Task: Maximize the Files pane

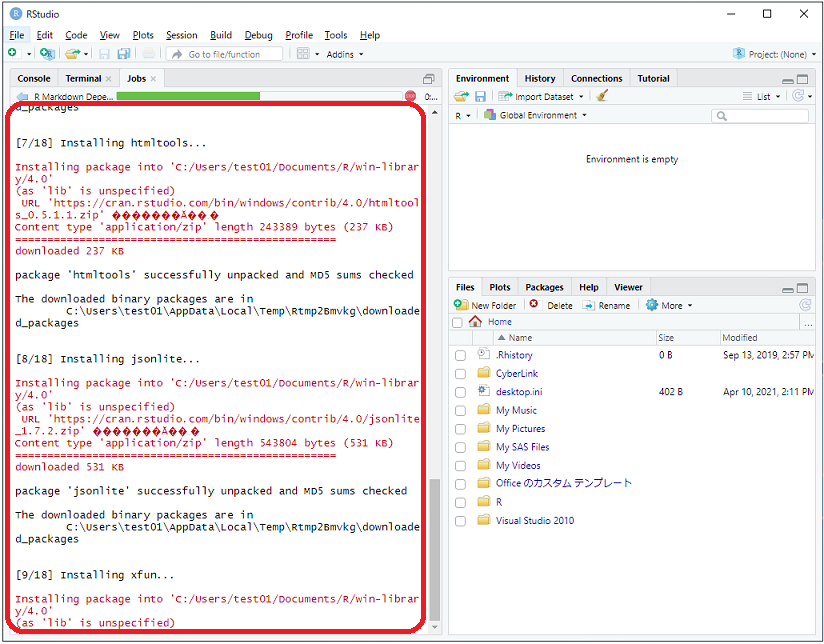Action: click(x=802, y=288)
